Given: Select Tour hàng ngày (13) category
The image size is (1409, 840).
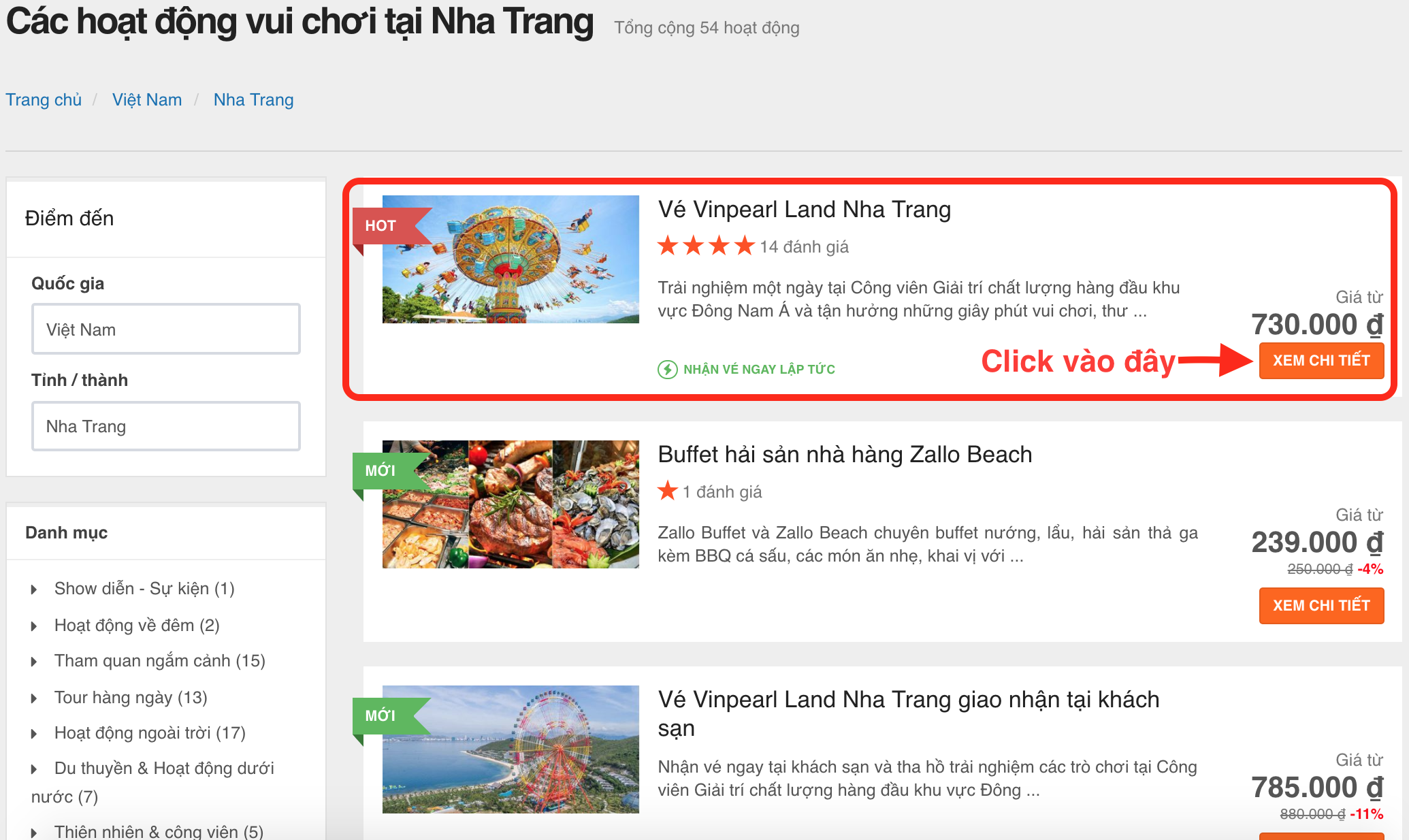Looking at the screenshot, I should 131,698.
